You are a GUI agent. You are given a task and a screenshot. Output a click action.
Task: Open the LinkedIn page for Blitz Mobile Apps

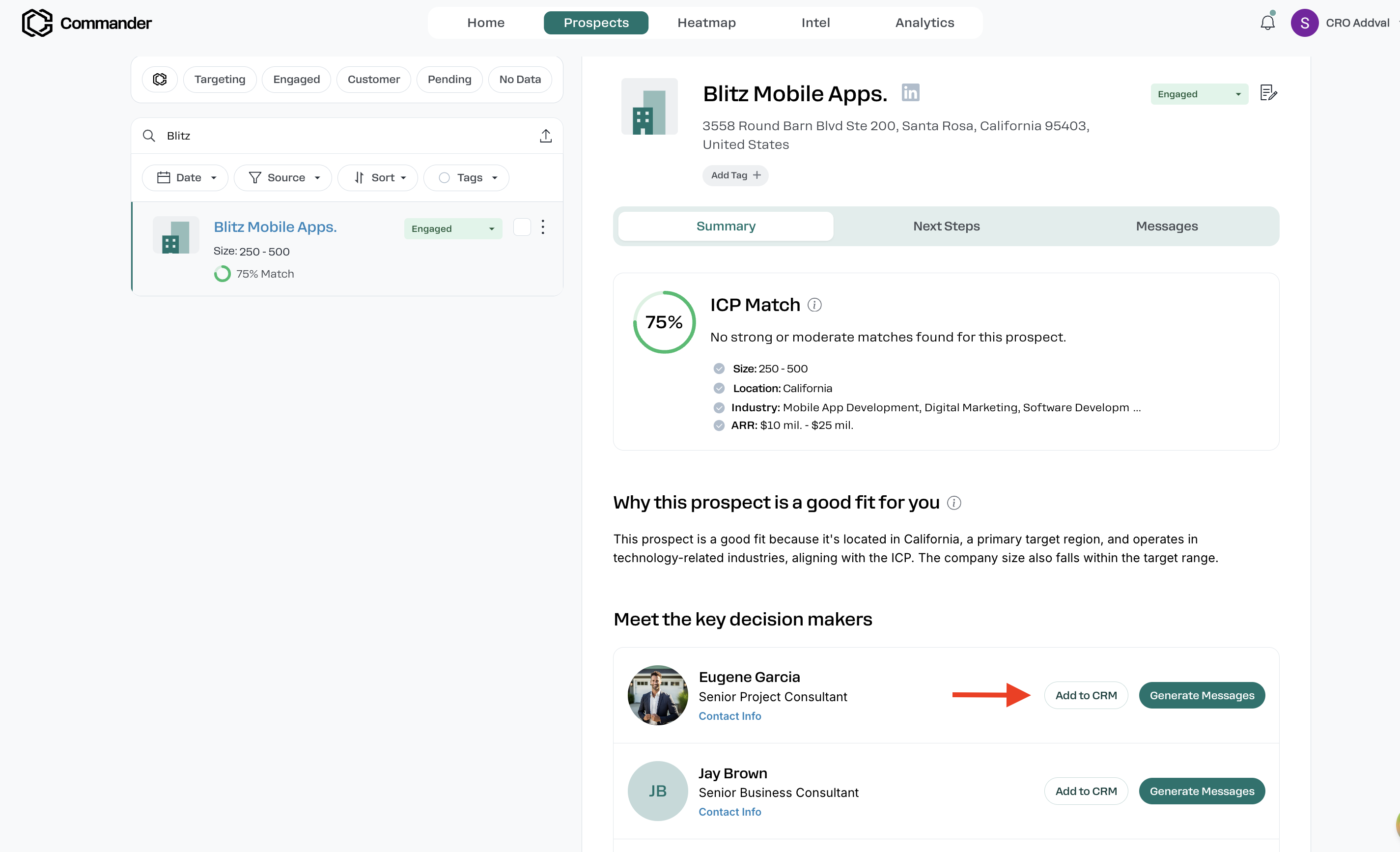click(x=910, y=92)
